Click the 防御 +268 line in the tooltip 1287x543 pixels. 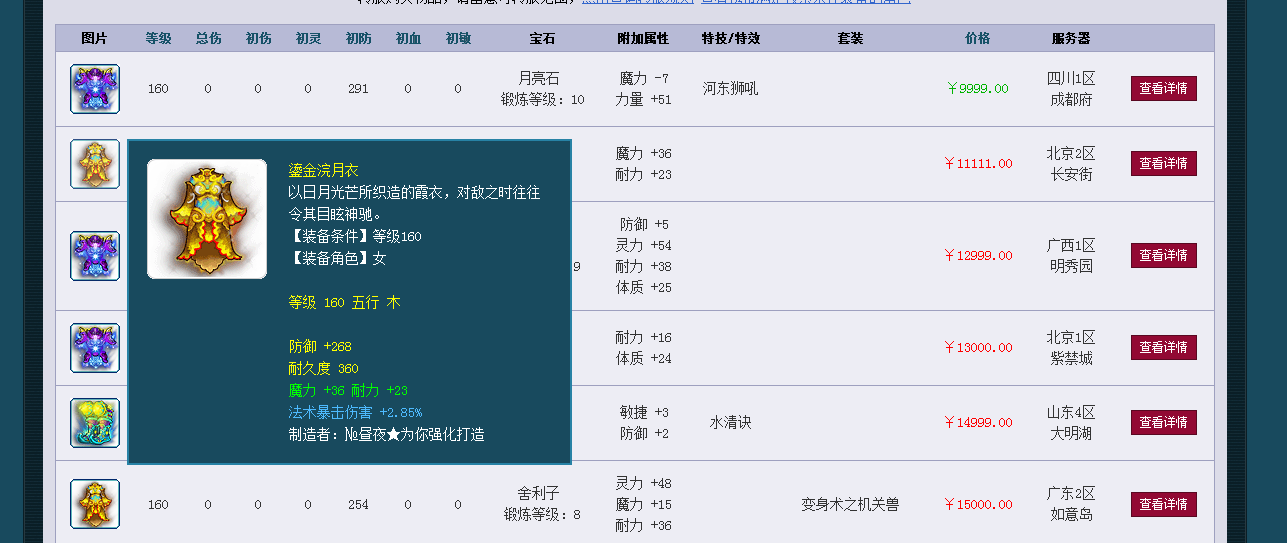tap(320, 346)
